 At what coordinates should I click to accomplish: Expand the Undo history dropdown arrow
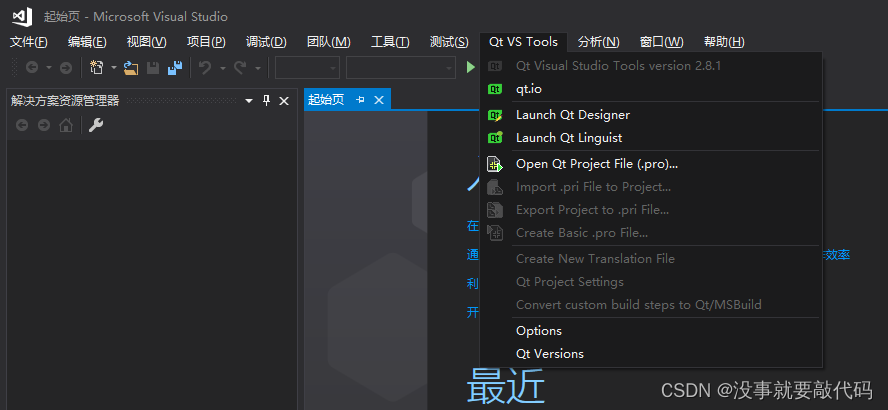tap(223, 68)
